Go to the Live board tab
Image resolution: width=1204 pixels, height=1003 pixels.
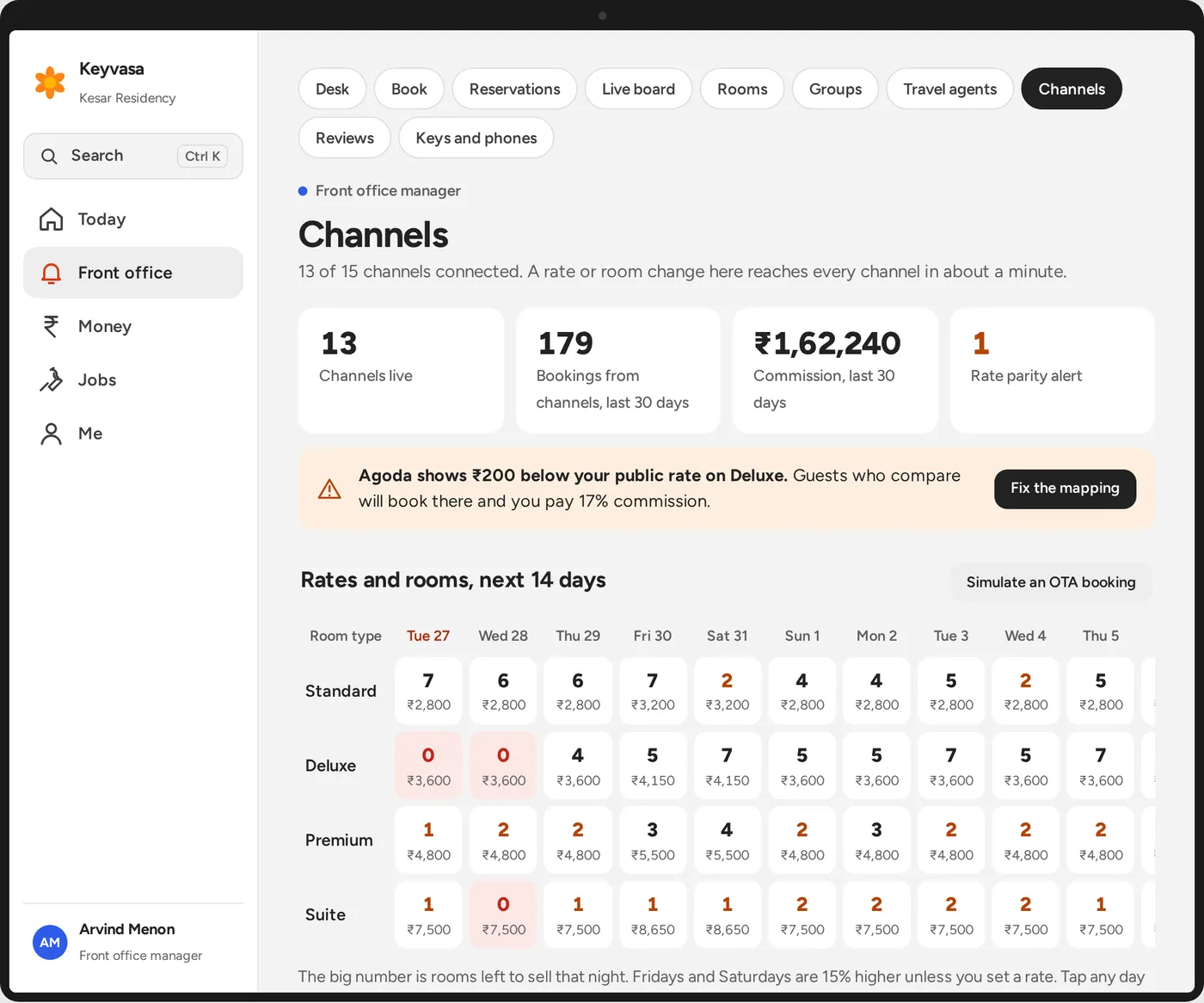pos(638,89)
